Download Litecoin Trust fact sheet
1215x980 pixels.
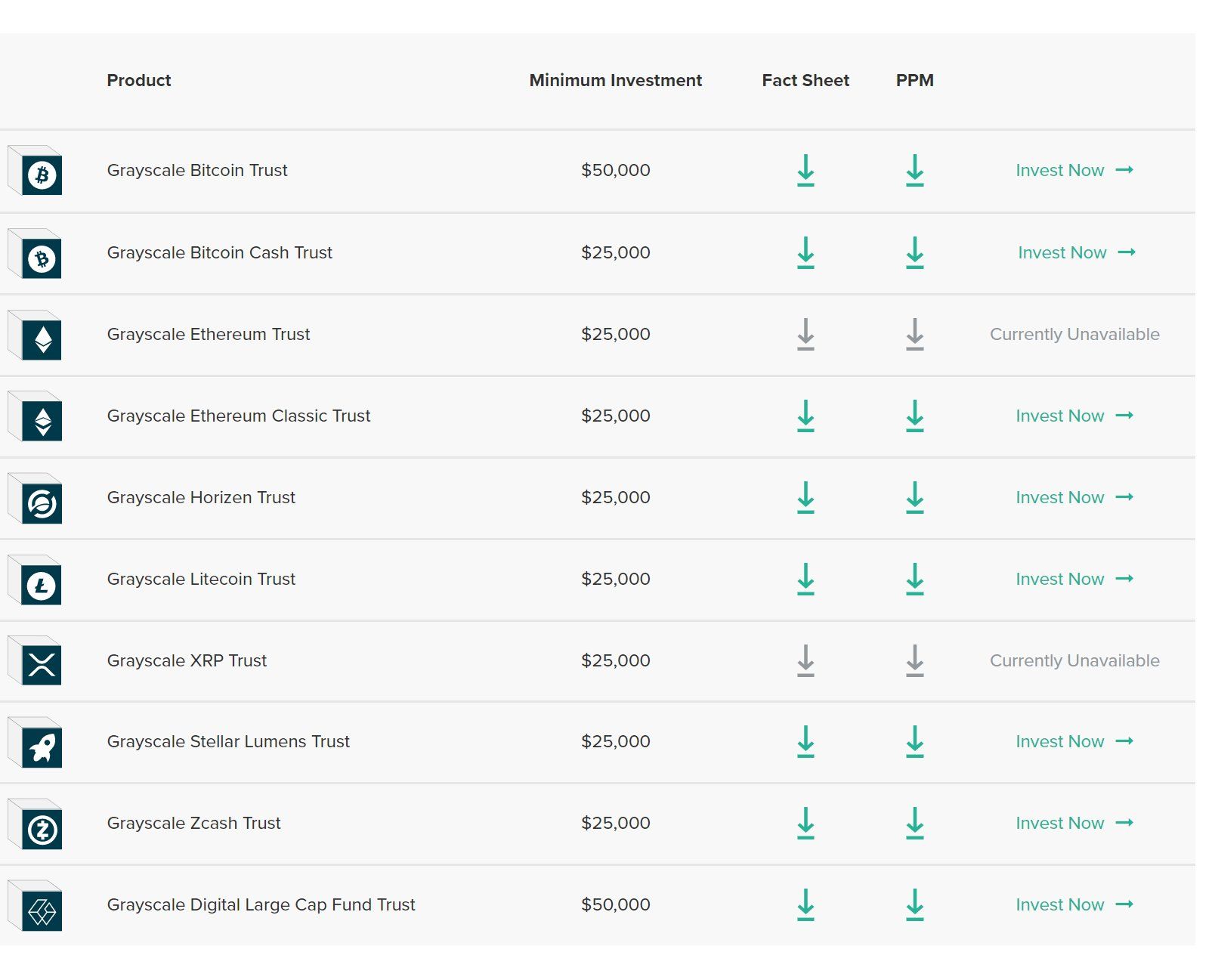[x=805, y=579]
